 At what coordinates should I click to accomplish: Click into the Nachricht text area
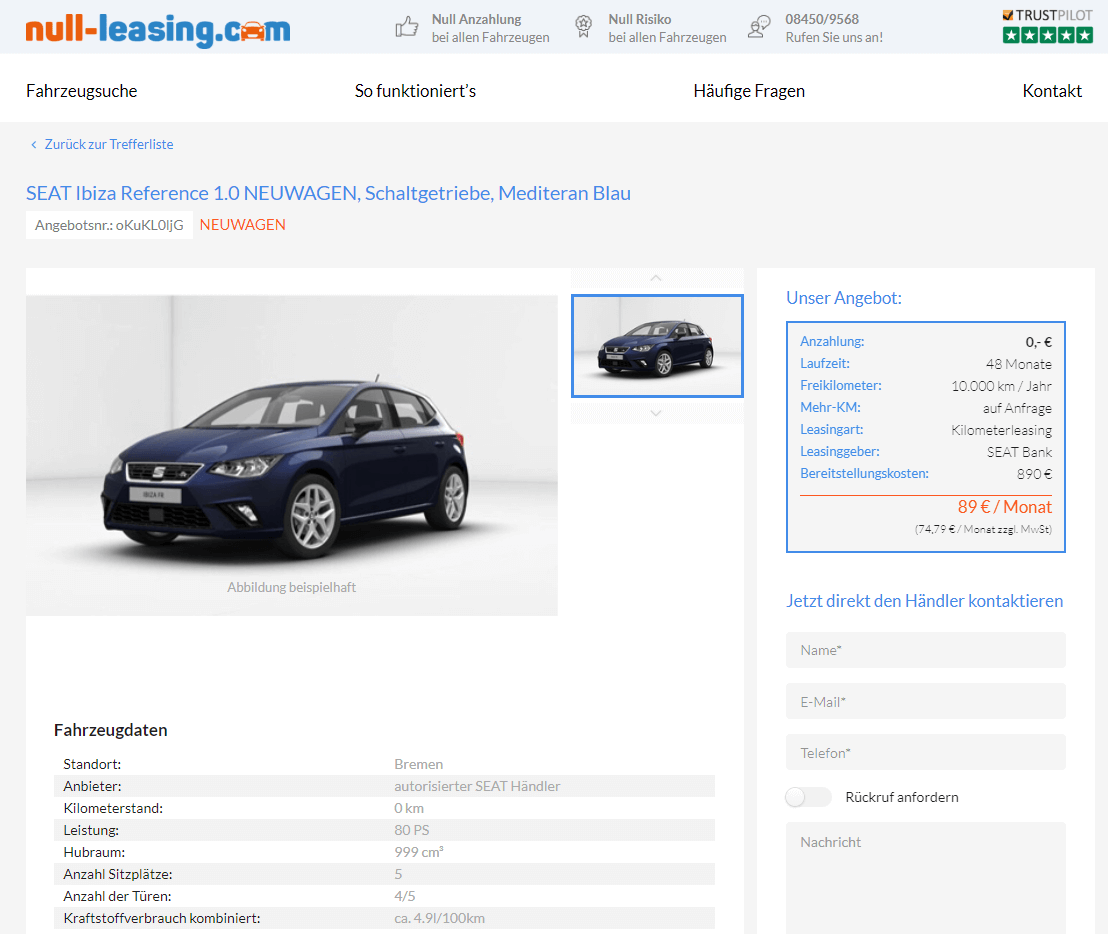926,877
